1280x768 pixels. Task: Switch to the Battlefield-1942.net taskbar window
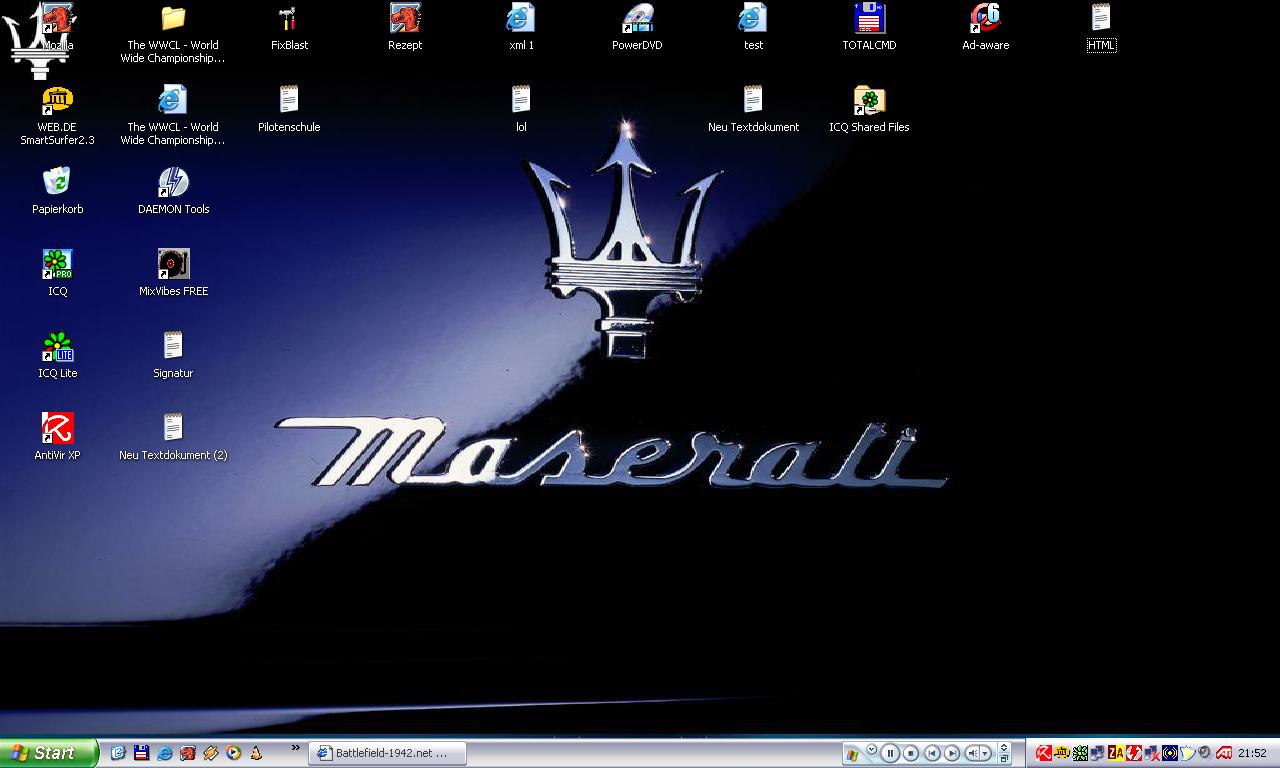[381, 753]
